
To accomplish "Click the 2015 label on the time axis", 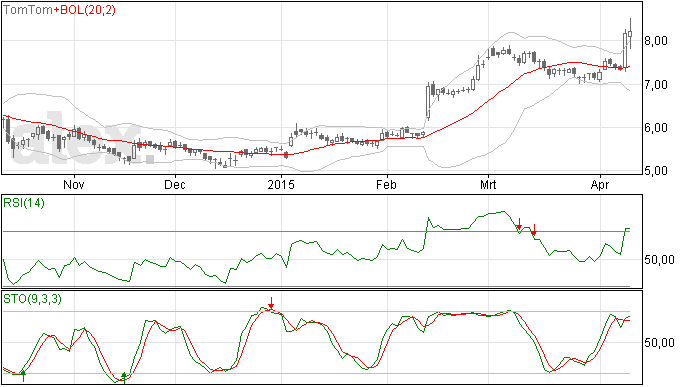I will click(281, 184).
